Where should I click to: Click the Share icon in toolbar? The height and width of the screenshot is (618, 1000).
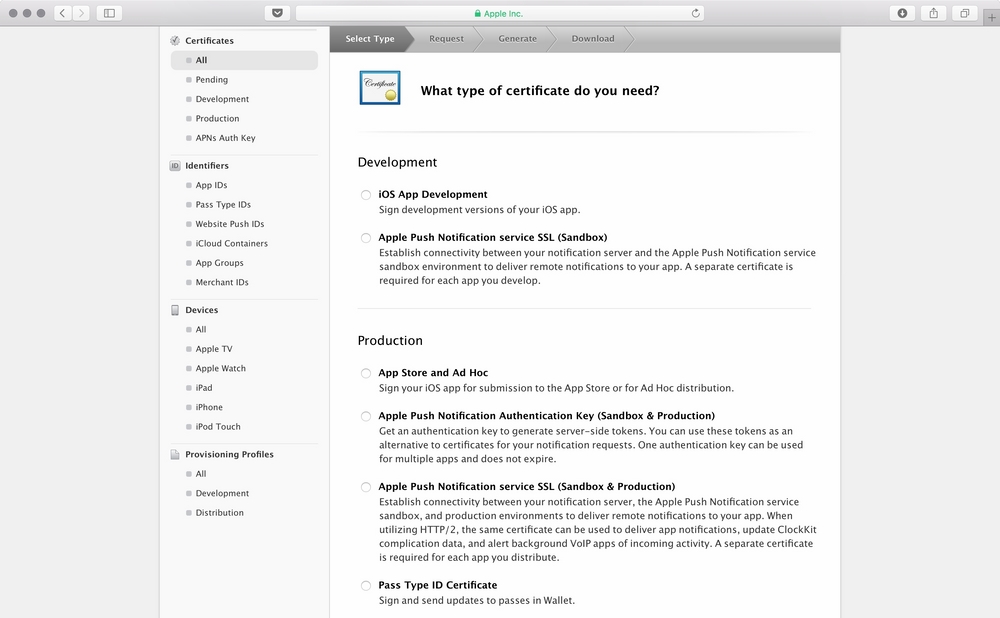[x=934, y=13]
